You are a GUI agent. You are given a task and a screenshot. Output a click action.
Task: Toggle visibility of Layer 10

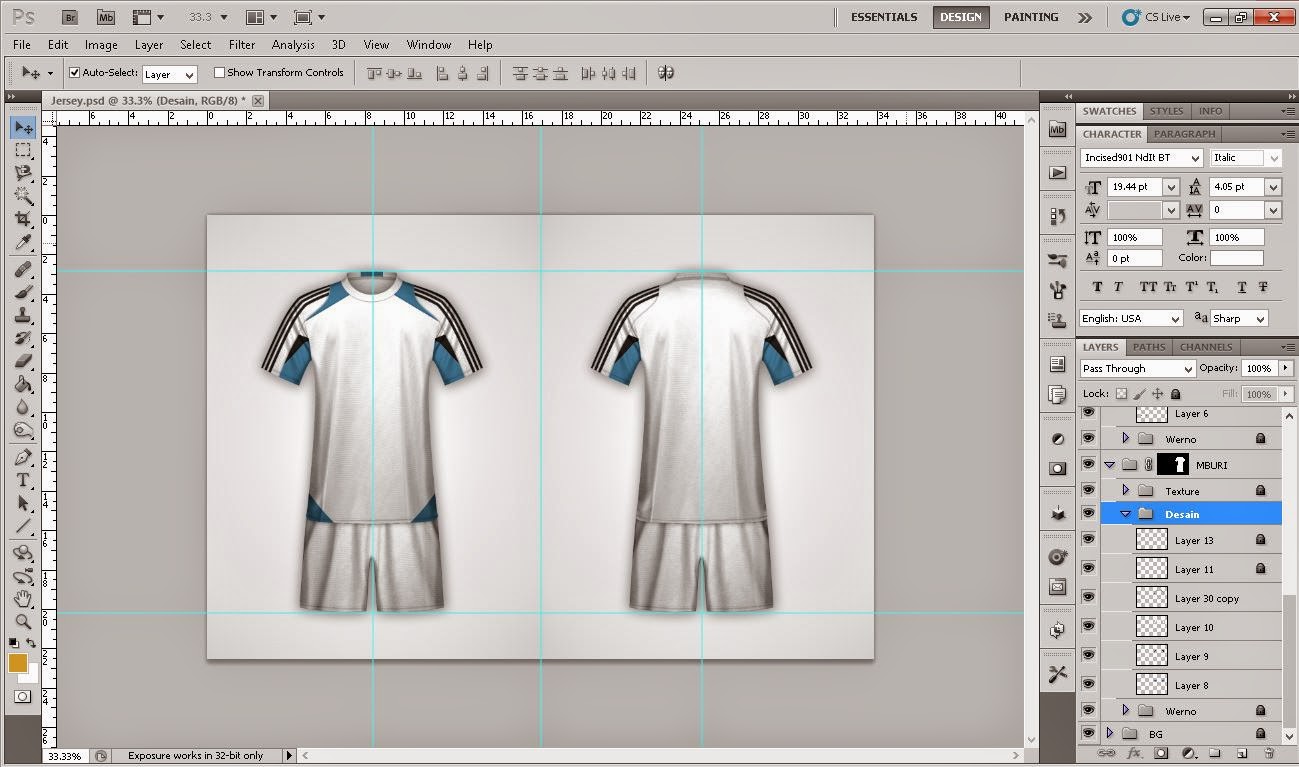[1088, 626]
